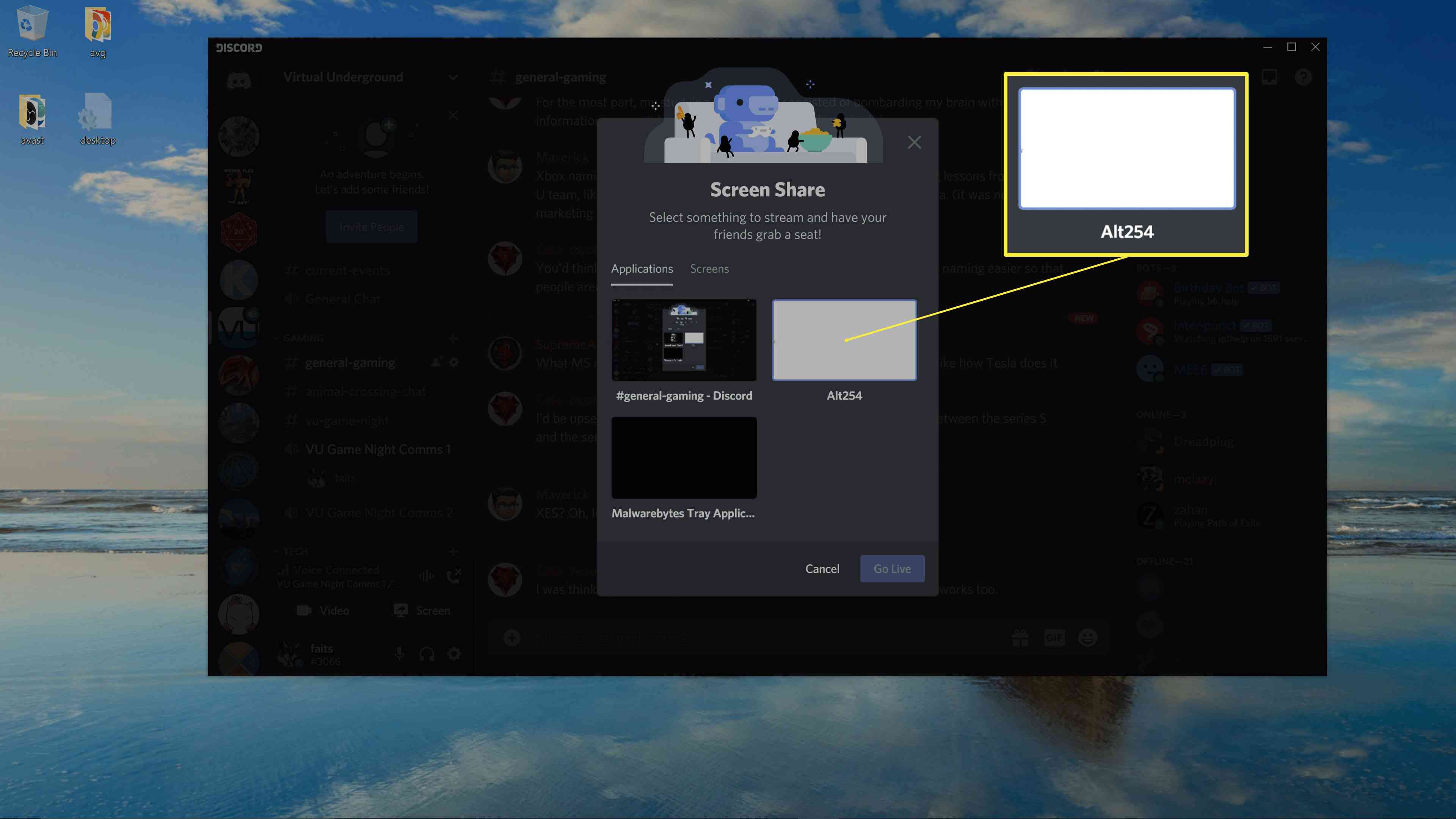Turn on Video camera
This screenshot has width=1456, height=819.
[323, 610]
